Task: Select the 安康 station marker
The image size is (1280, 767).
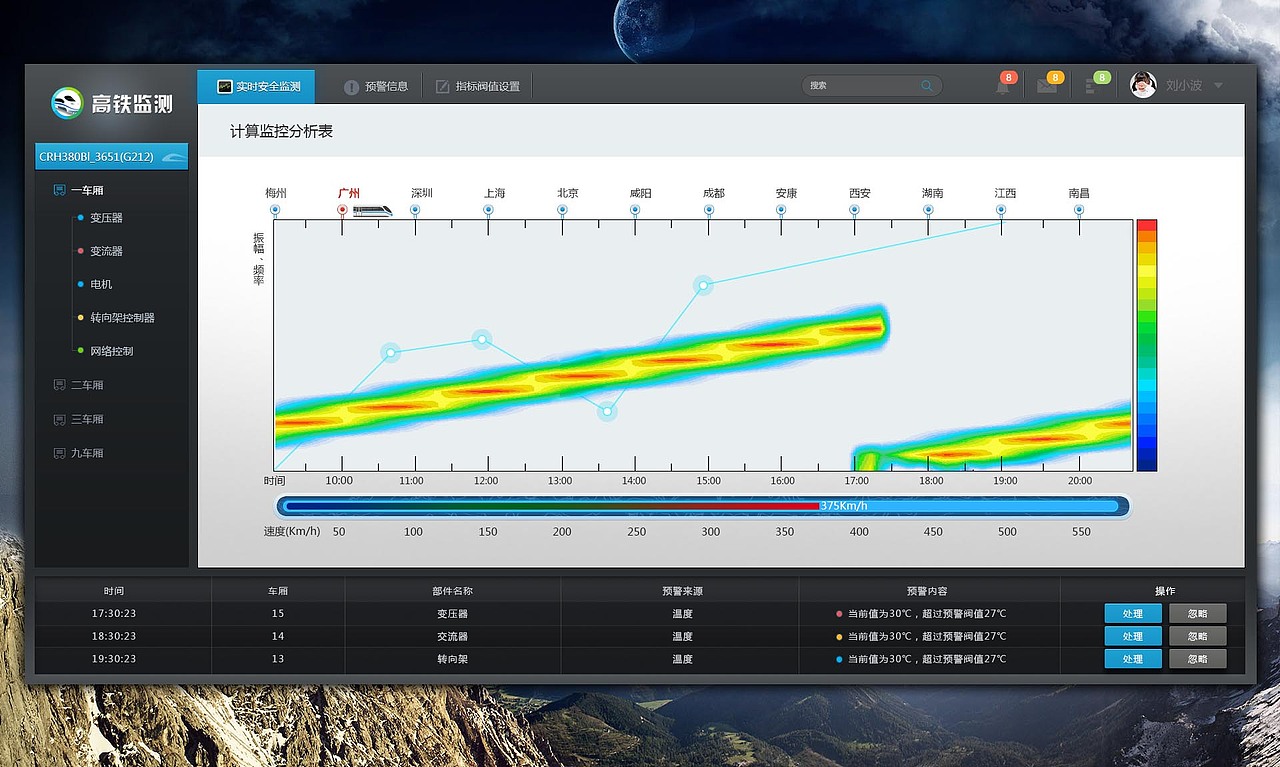Action: pyautogui.click(x=781, y=210)
